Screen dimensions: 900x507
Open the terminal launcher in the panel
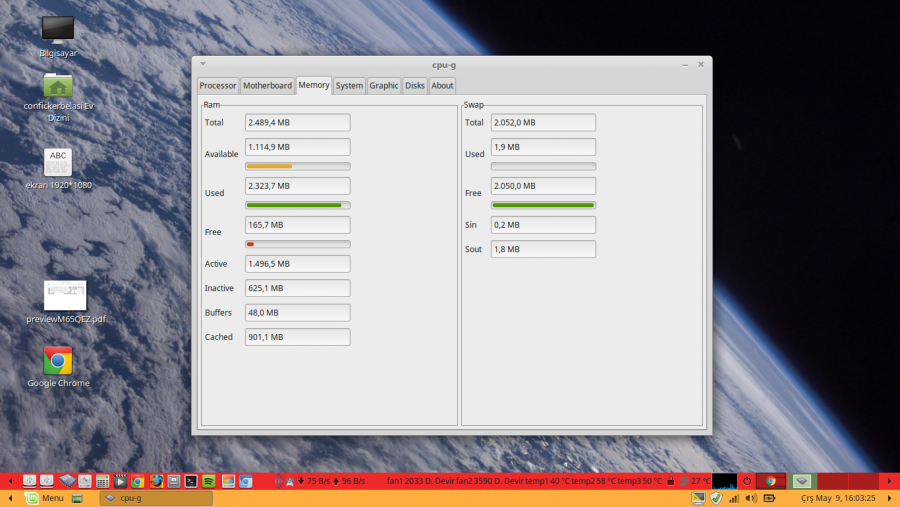click(191, 481)
